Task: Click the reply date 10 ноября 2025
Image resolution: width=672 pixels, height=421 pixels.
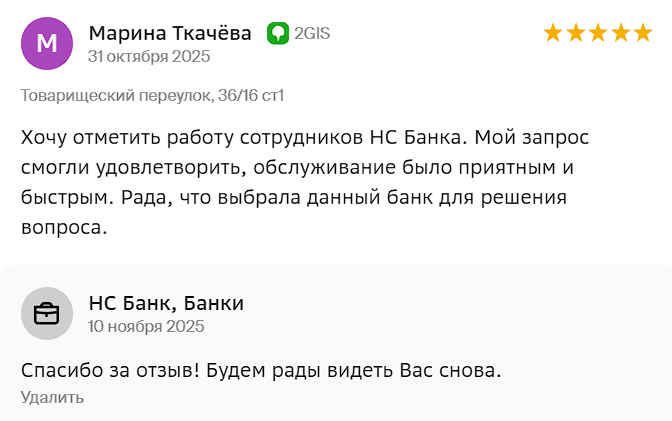Action: pyautogui.click(x=146, y=326)
